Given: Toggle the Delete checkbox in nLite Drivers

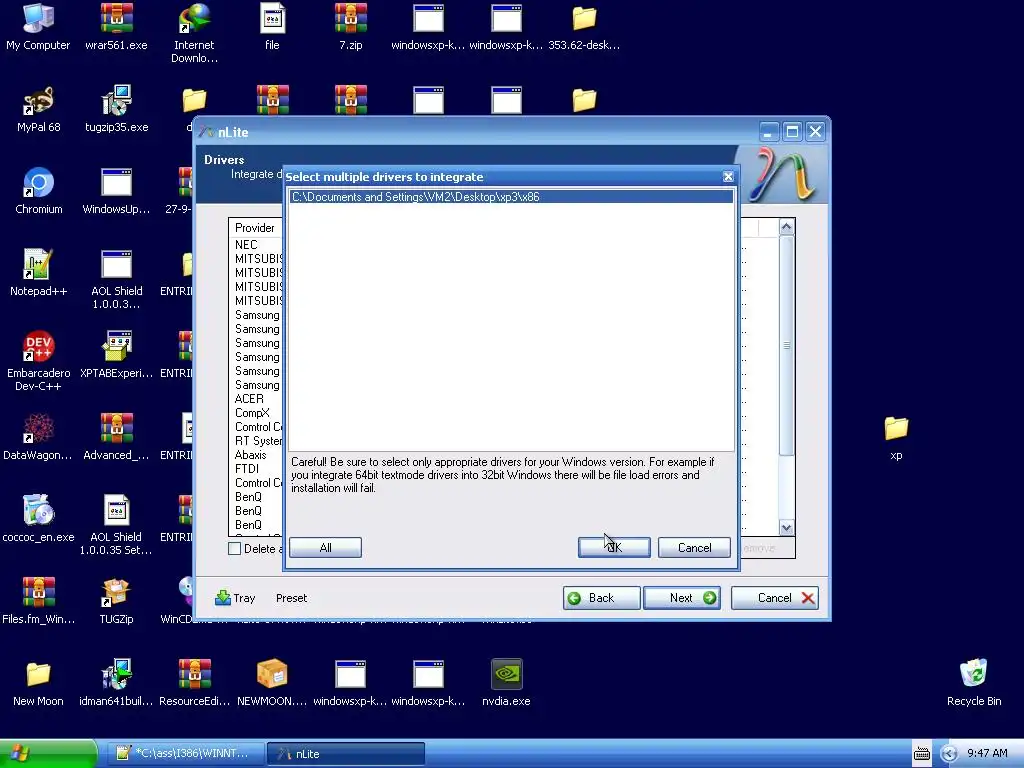Looking at the screenshot, I should coord(234,549).
